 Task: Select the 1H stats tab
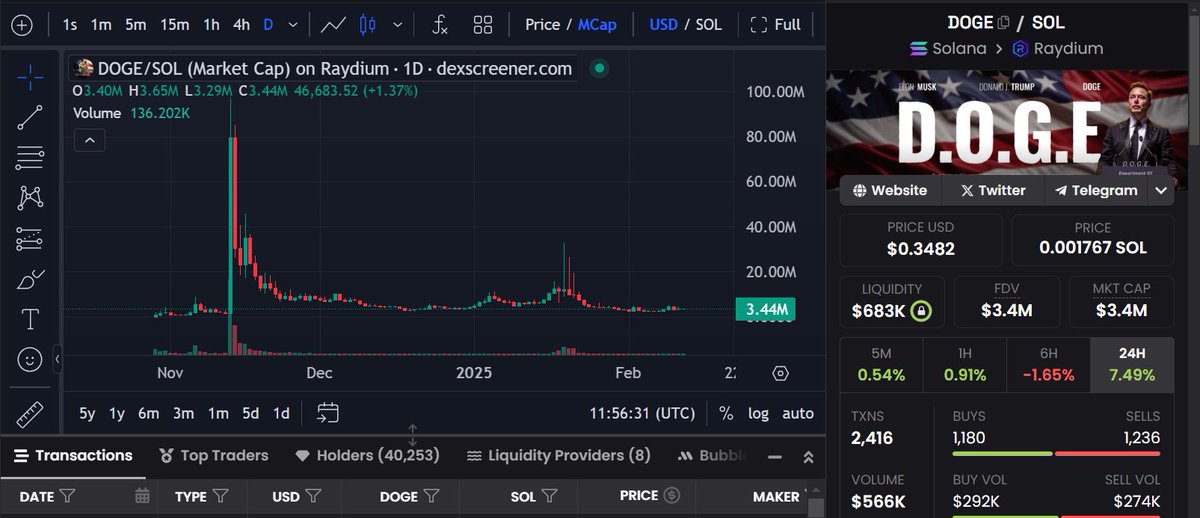(965, 364)
